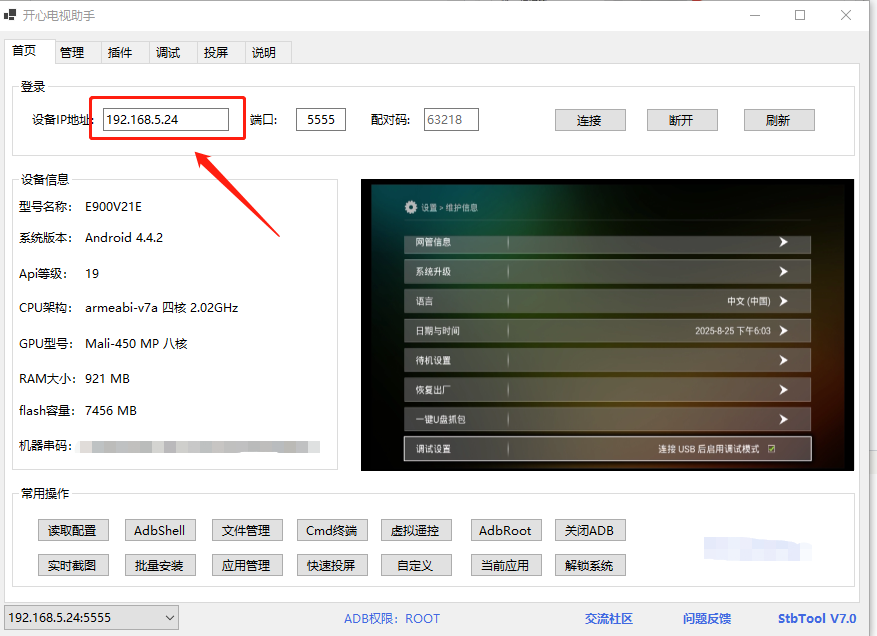Click the 待机设置 row arrow in preview
This screenshot has height=636, width=877.
point(784,360)
